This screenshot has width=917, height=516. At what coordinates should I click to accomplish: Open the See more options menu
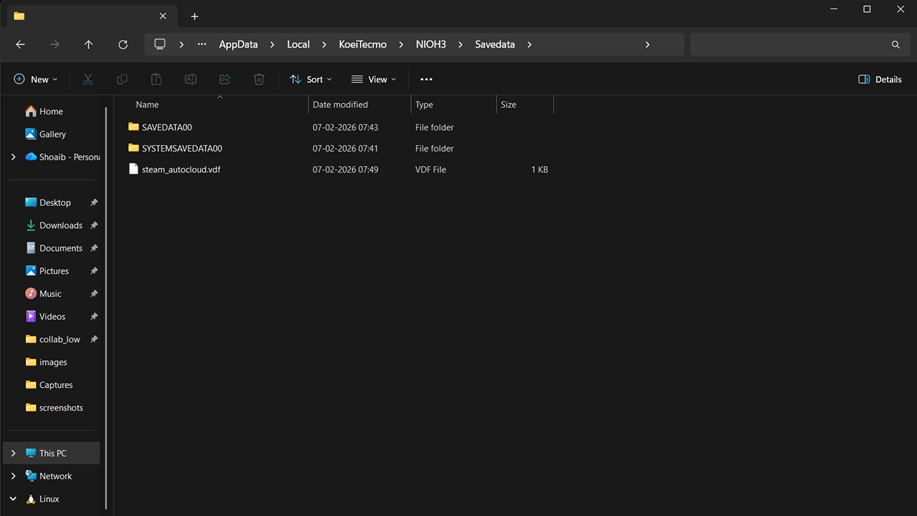426,79
